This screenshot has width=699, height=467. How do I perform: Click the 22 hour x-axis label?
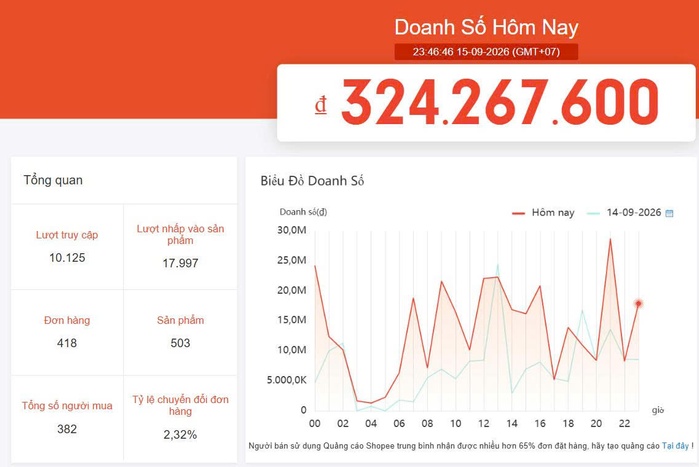(625, 423)
